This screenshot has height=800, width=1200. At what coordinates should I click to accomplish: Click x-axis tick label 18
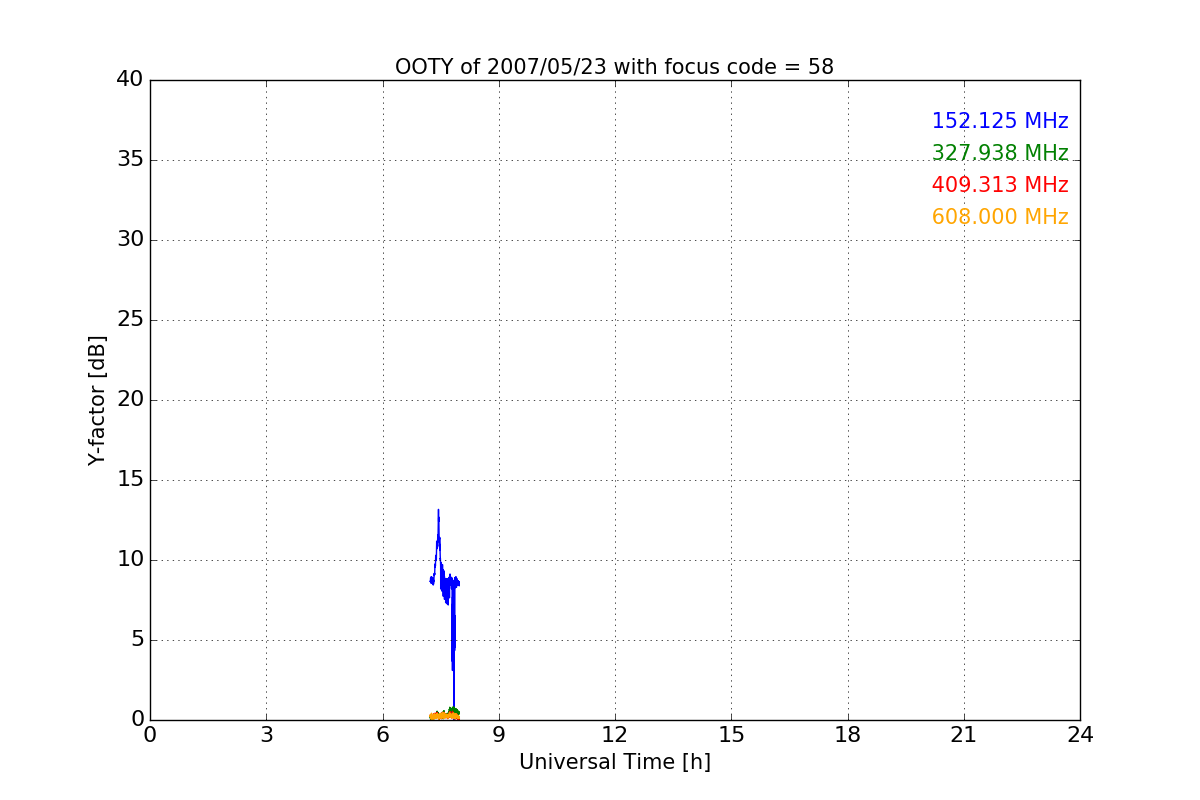[x=848, y=735]
